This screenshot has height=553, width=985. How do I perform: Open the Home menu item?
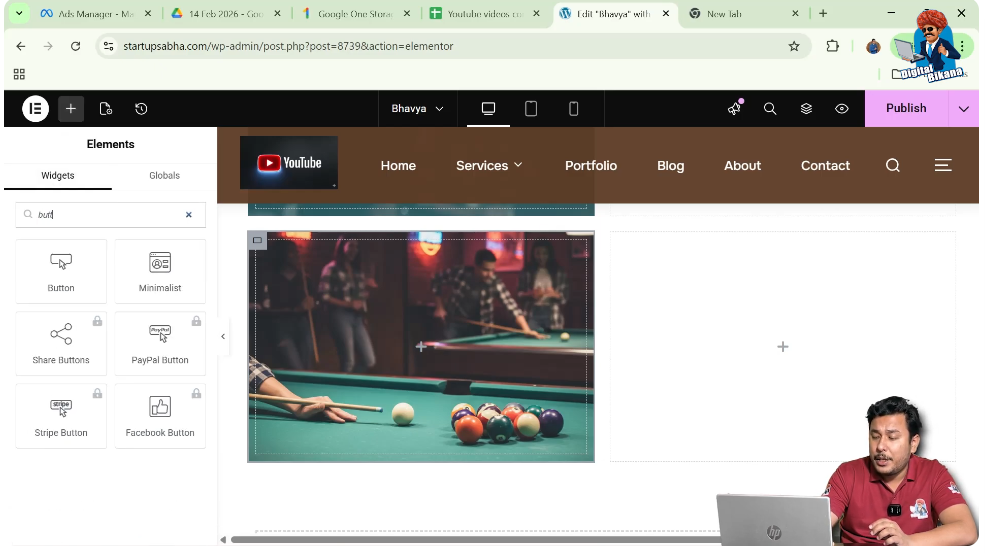(x=398, y=165)
